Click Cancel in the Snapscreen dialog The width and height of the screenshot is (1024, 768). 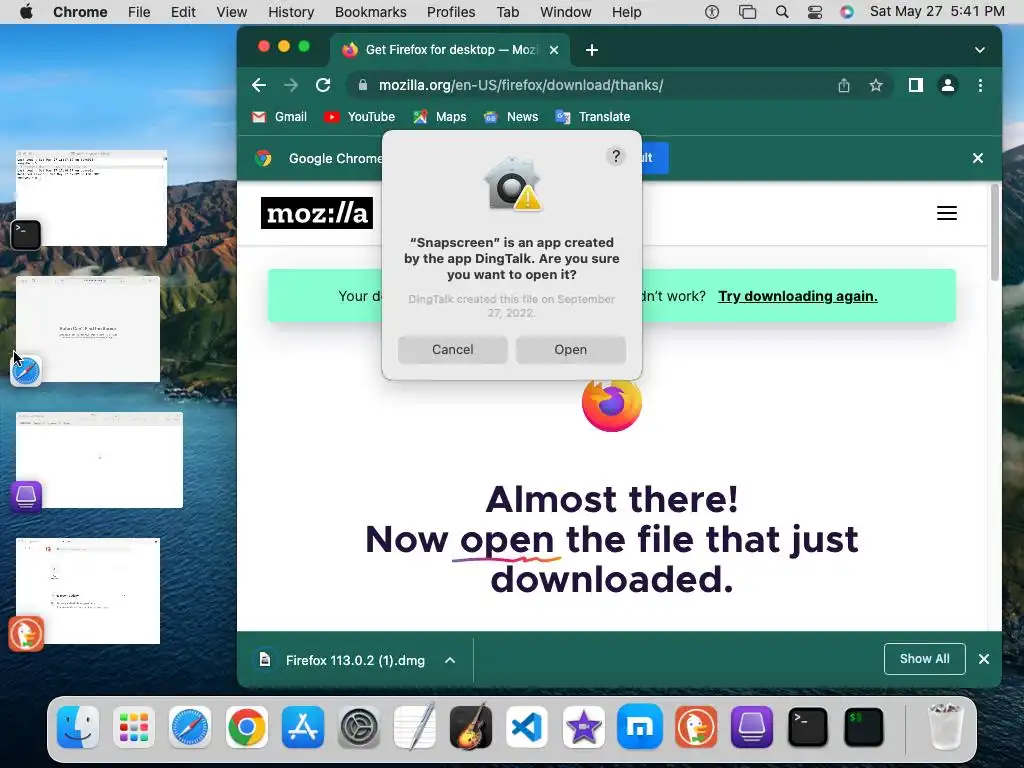coord(453,349)
